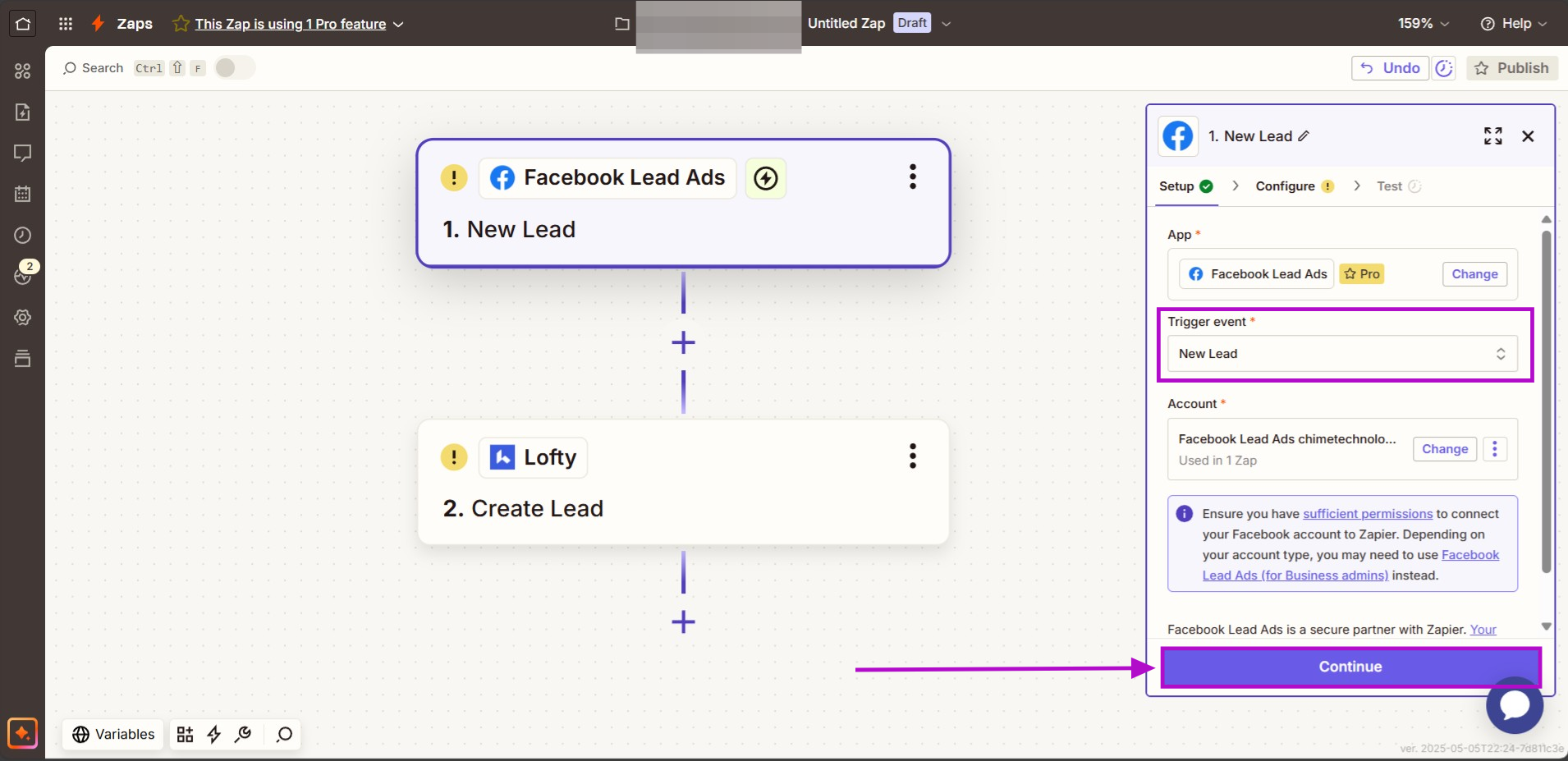The width and height of the screenshot is (1568, 761).
Task: Open the chat support bubble
Action: [1514, 705]
